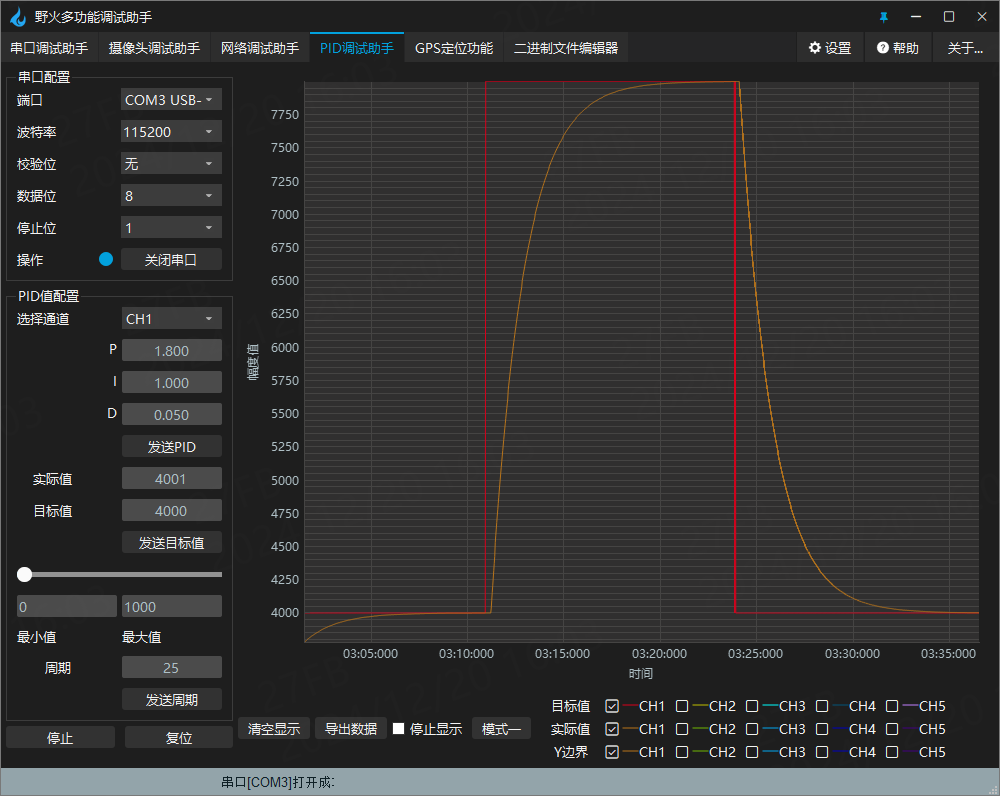Switch to 摄像头调试助手 tab
The image size is (1000, 796).
(154, 48)
